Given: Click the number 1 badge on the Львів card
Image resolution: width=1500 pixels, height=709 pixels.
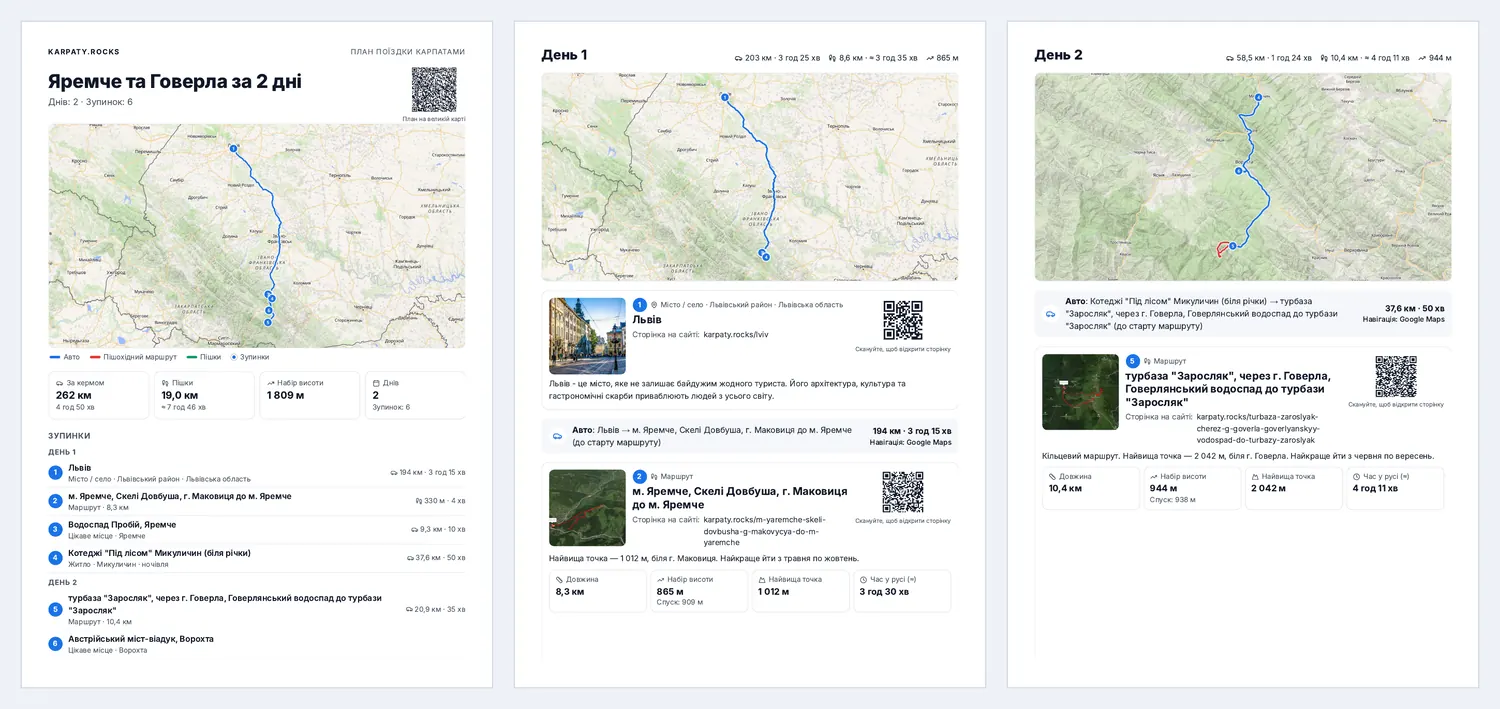Looking at the screenshot, I should 640,304.
